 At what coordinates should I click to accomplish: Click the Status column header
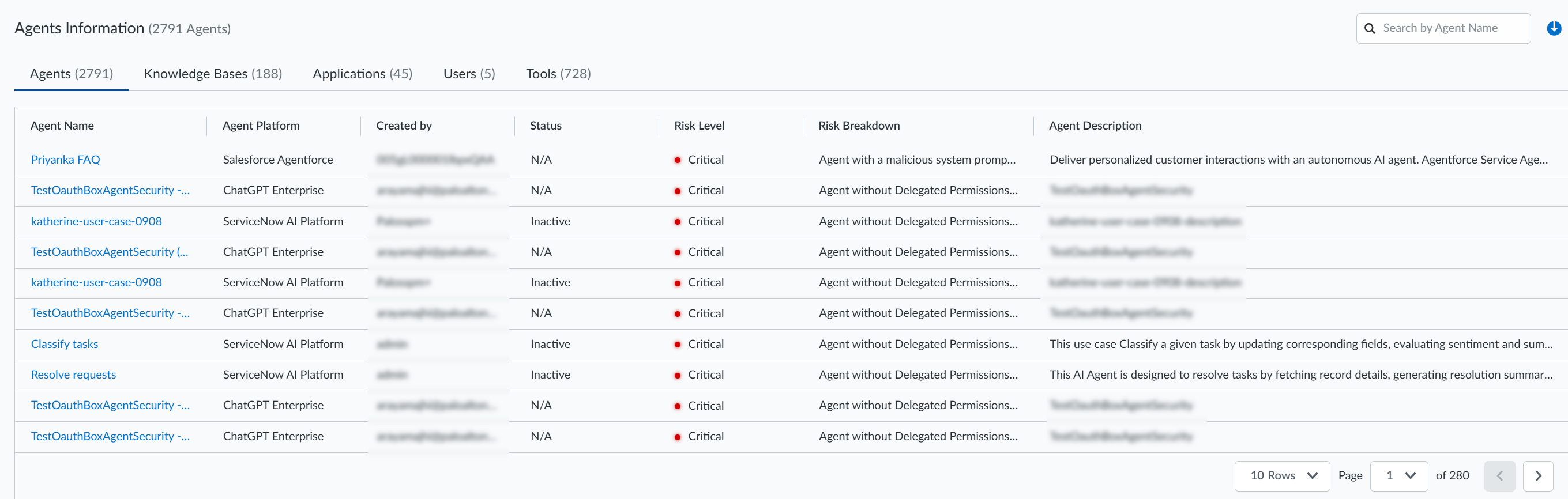pos(546,126)
